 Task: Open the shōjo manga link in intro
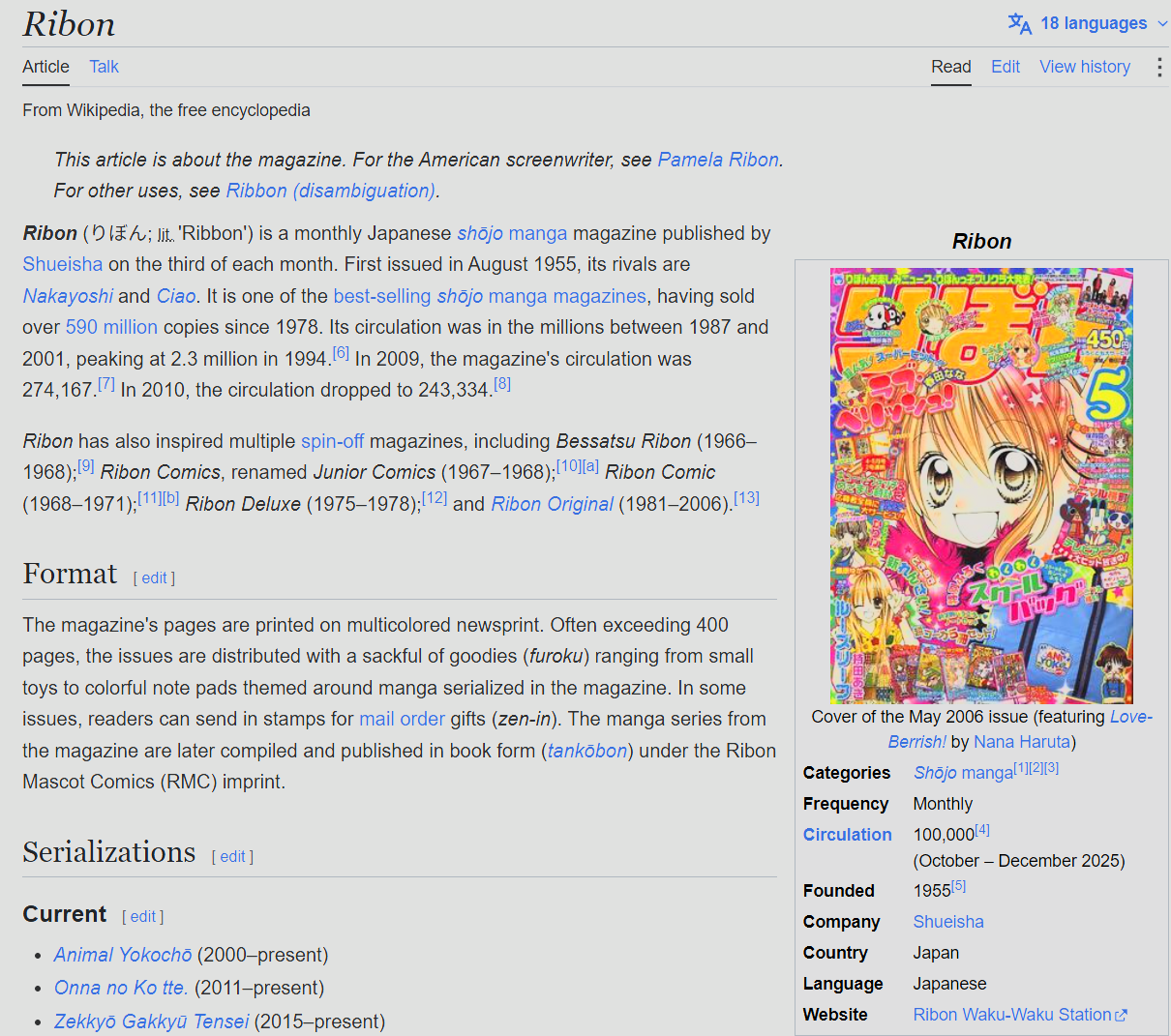[512, 233]
